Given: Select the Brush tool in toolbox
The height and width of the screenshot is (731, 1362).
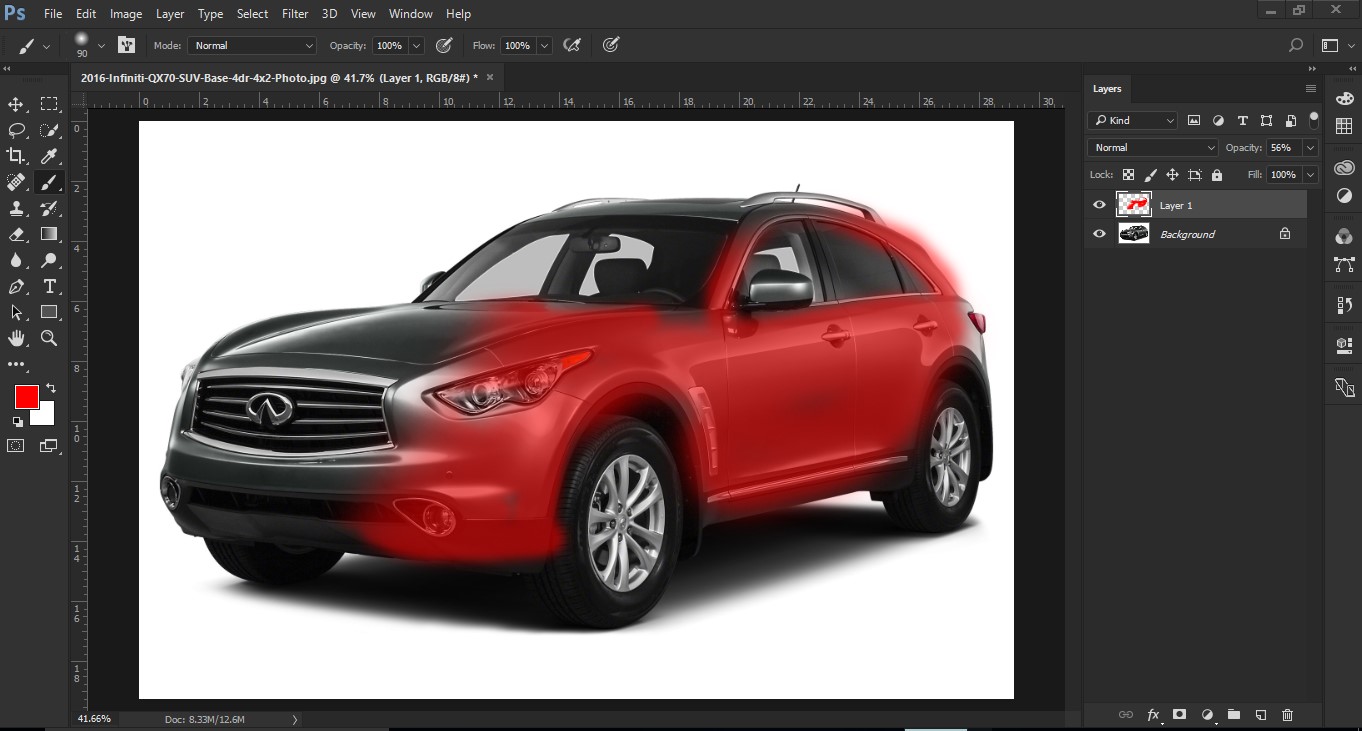Looking at the screenshot, I should click(x=49, y=182).
